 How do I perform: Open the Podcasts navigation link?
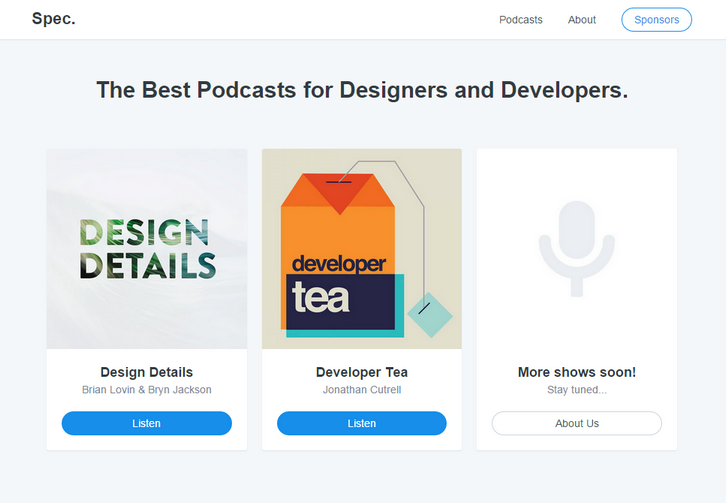click(520, 20)
